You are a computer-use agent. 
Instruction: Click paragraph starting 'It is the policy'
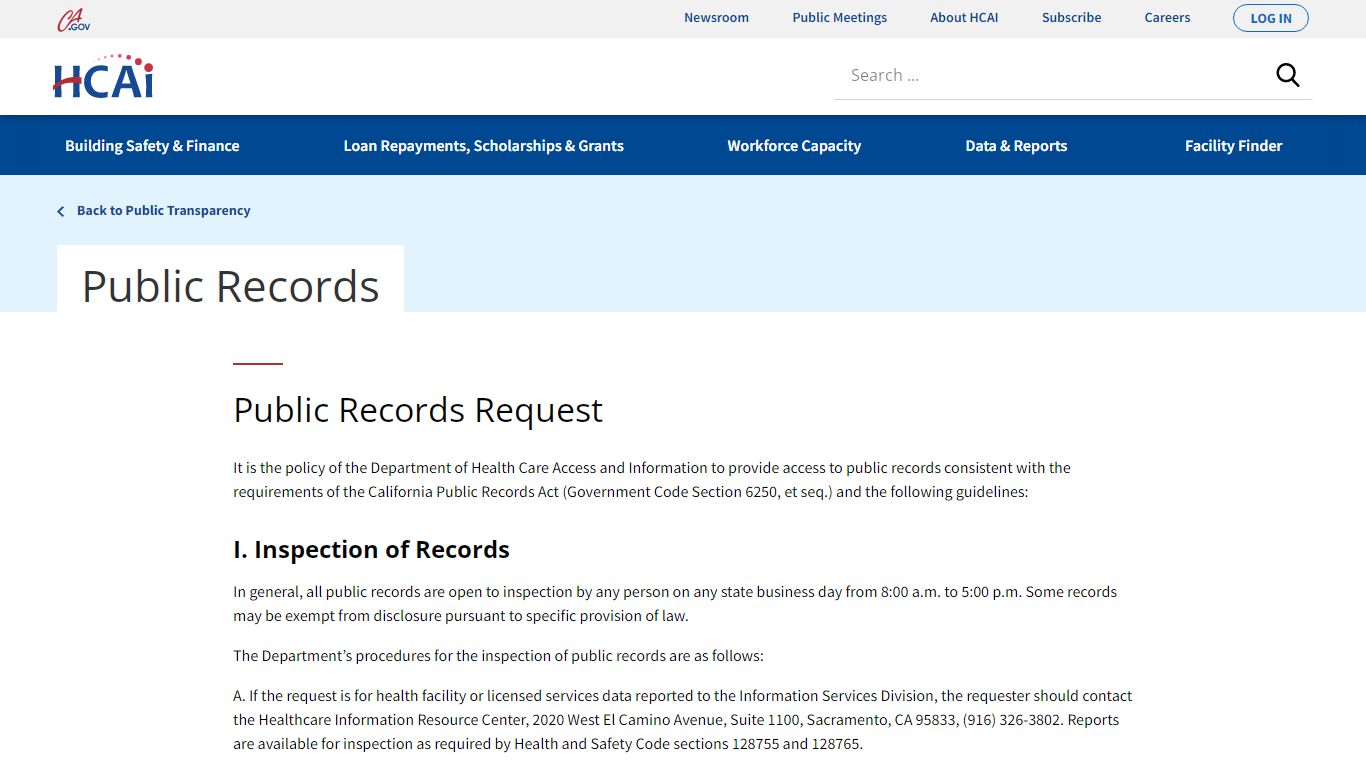(652, 480)
